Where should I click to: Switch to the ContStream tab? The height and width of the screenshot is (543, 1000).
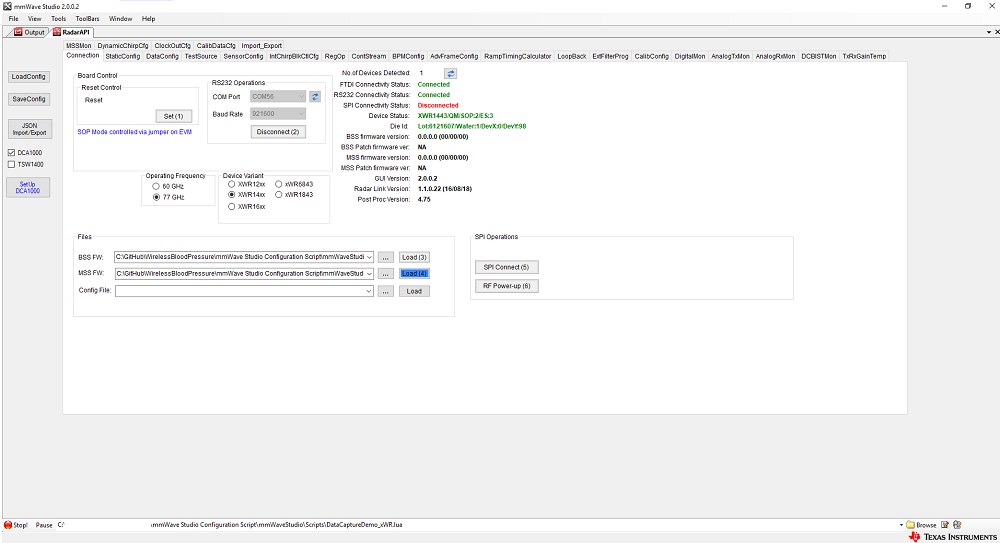[x=369, y=56]
